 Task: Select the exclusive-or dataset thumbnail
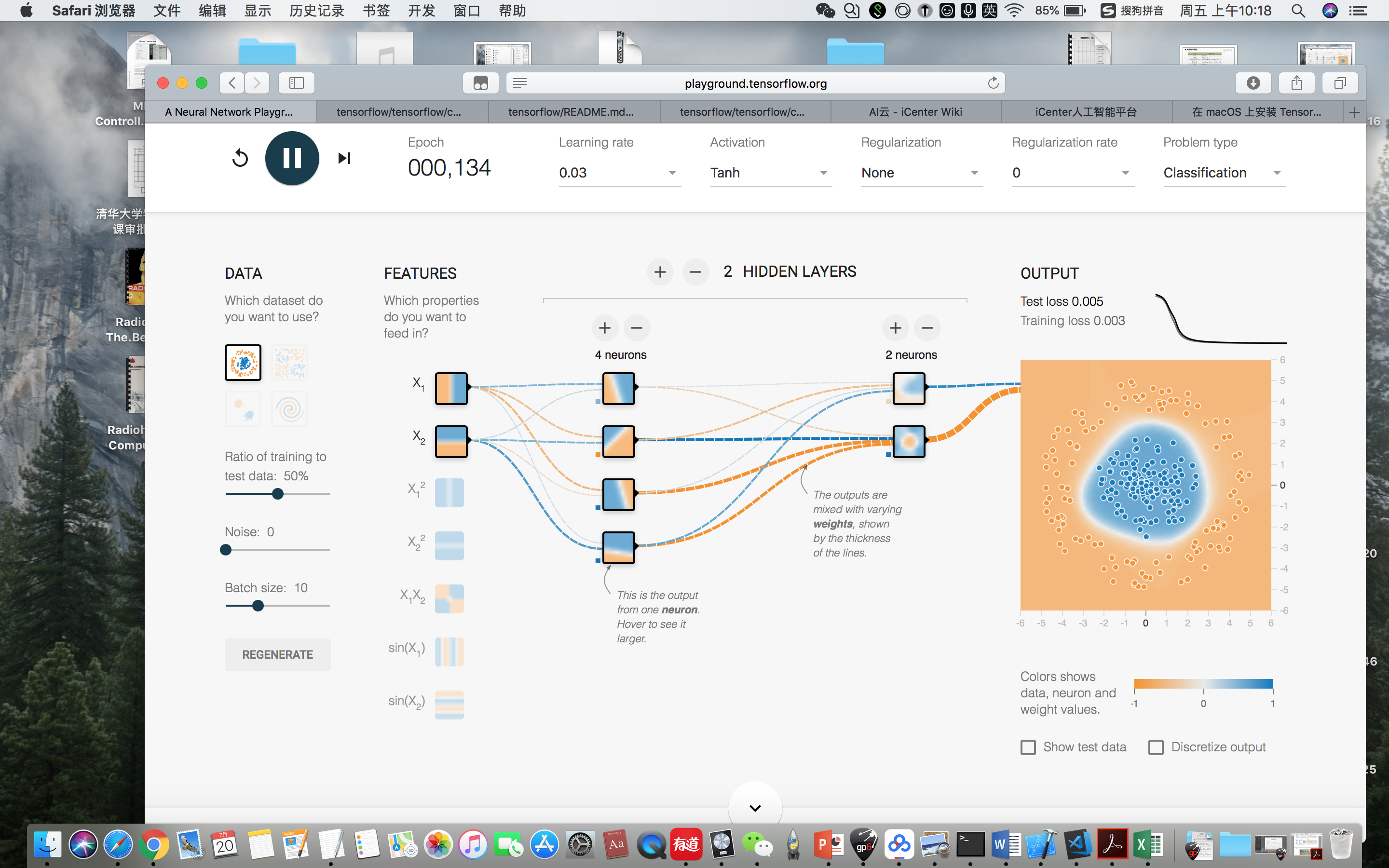pos(289,362)
